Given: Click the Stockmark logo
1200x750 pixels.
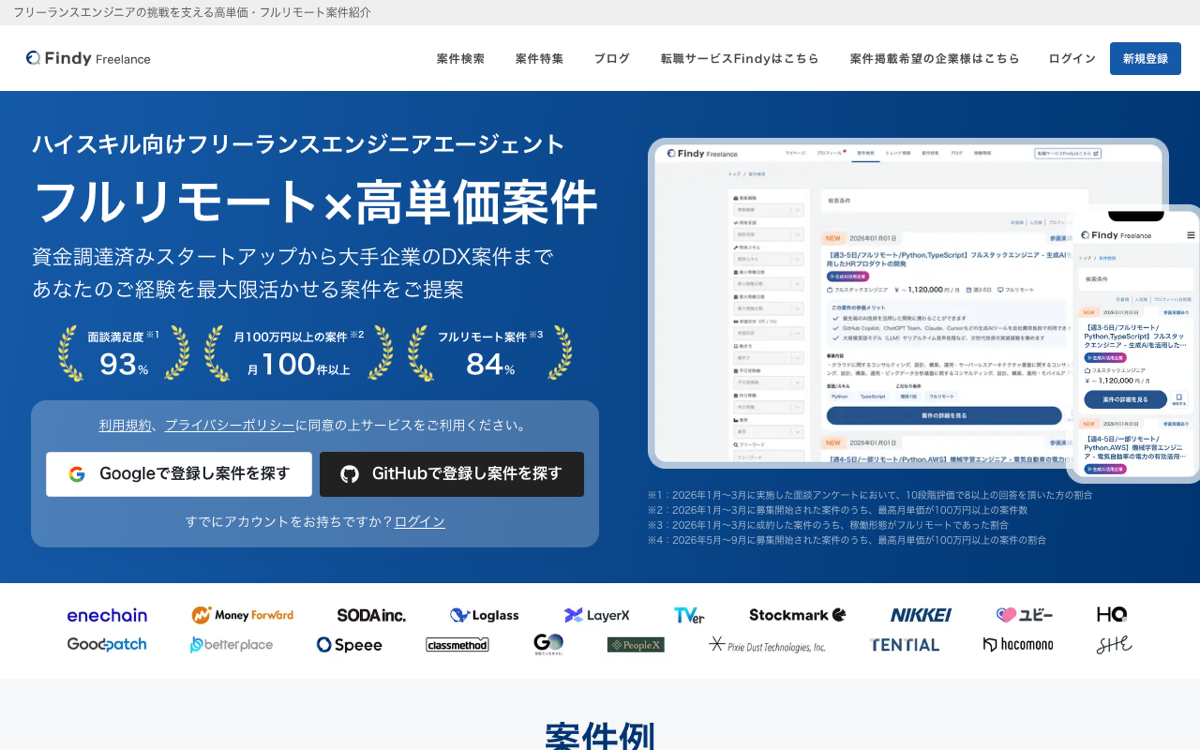Looking at the screenshot, I should pyautogui.click(x=797, y=615).
